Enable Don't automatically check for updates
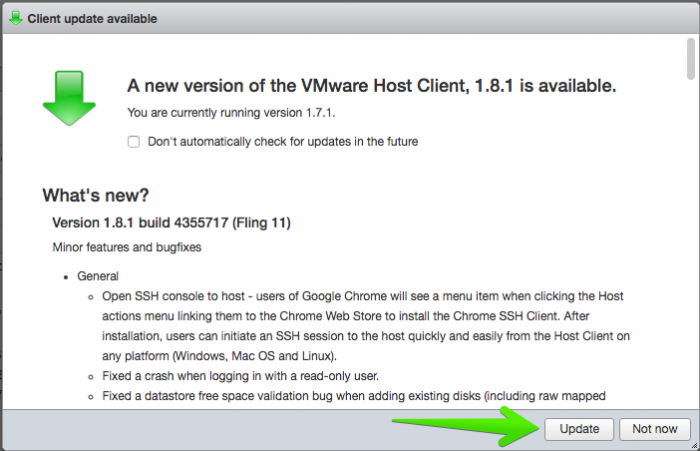 (133, 142)
